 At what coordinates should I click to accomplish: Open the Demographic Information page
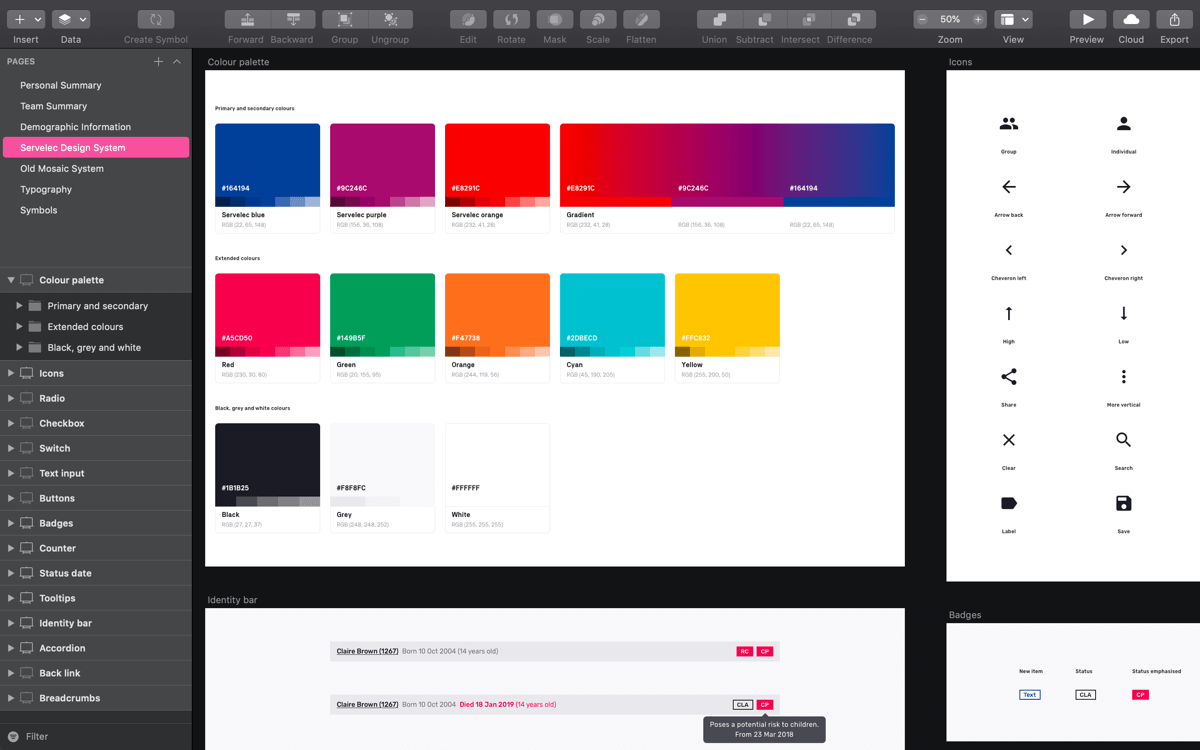point(96,127)
